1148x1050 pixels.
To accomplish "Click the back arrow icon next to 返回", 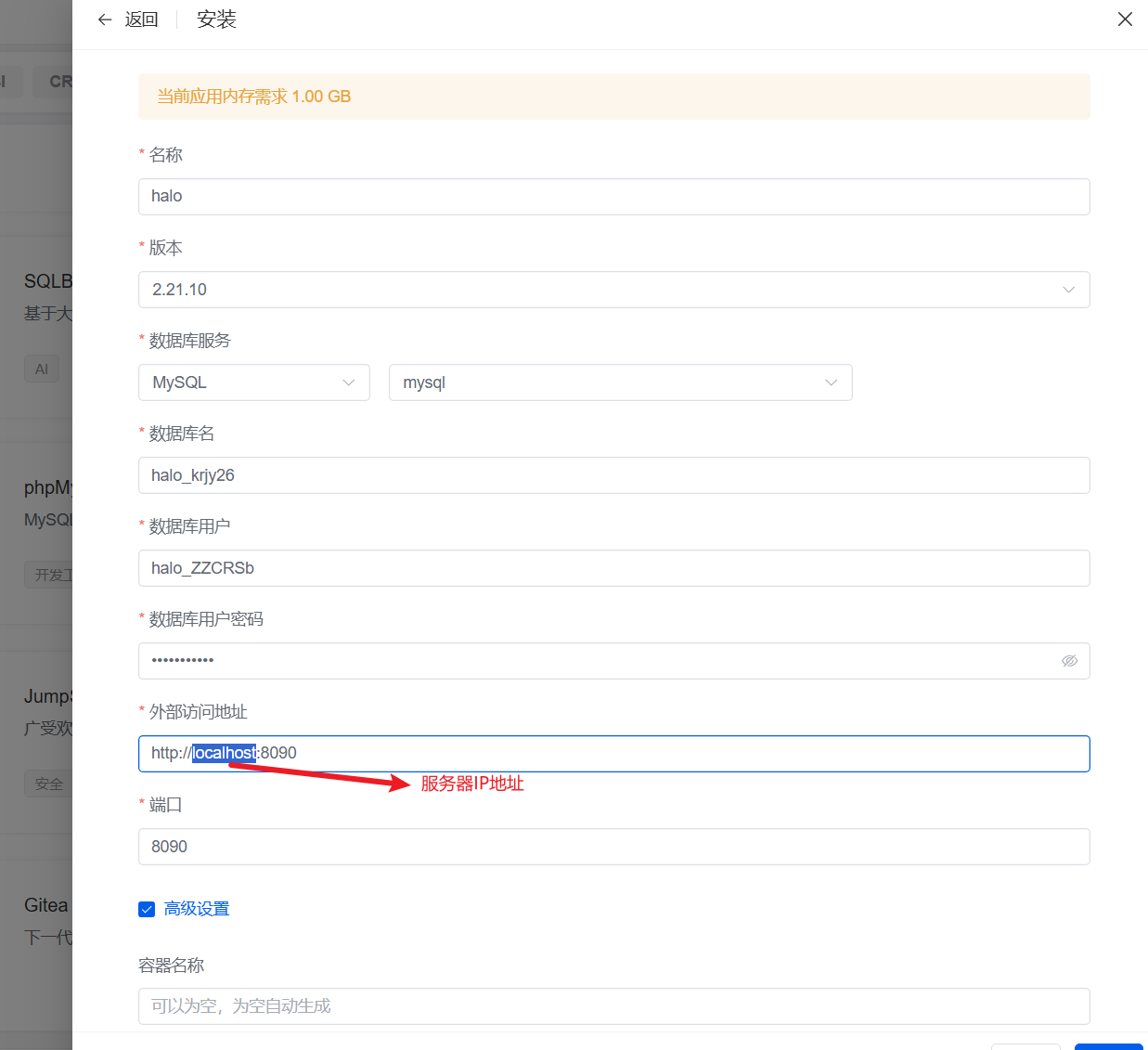I will pos(104,19).
